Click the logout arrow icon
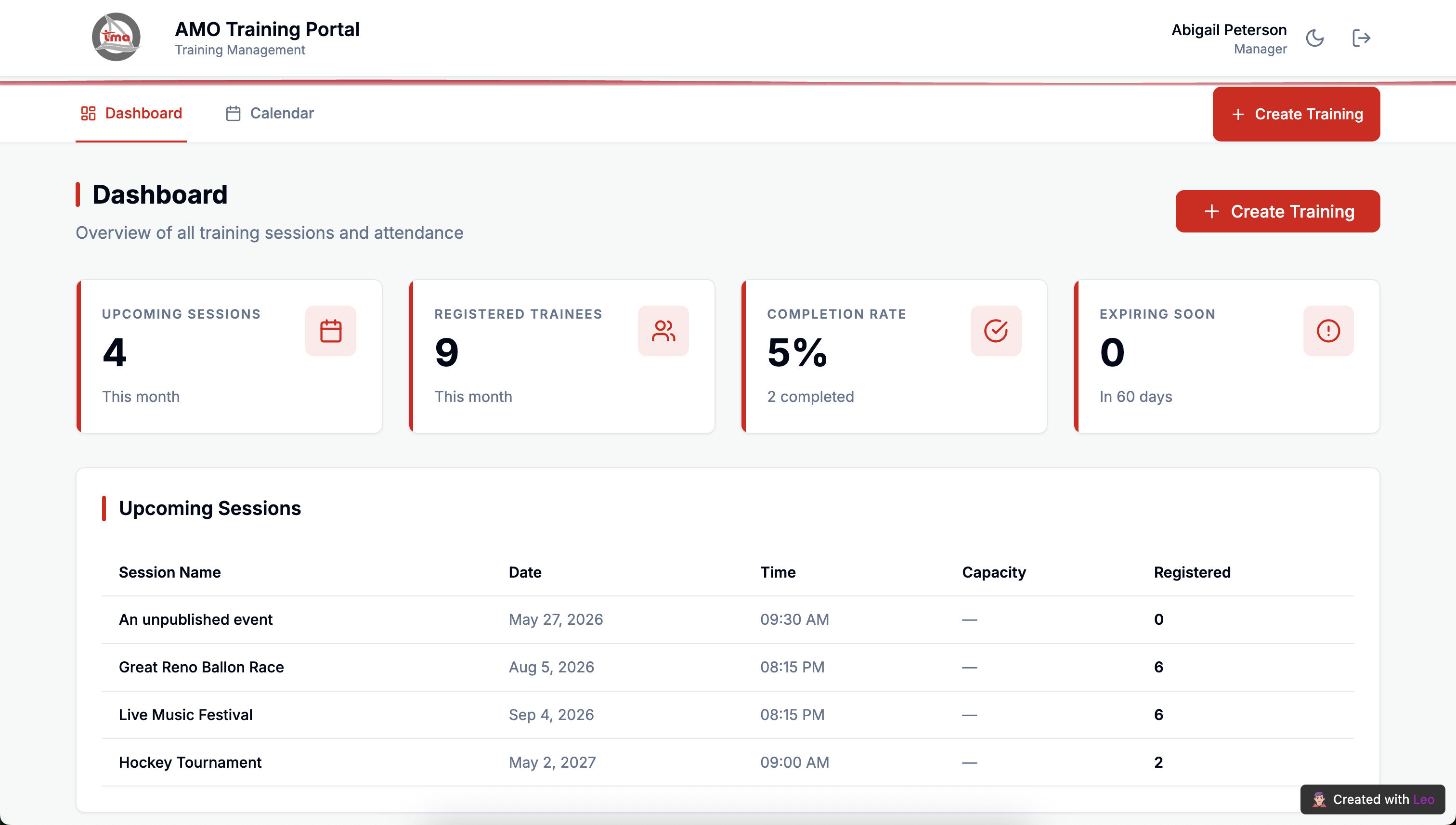This screenshot has width=1456, height=825. [x=1361, y=38]
